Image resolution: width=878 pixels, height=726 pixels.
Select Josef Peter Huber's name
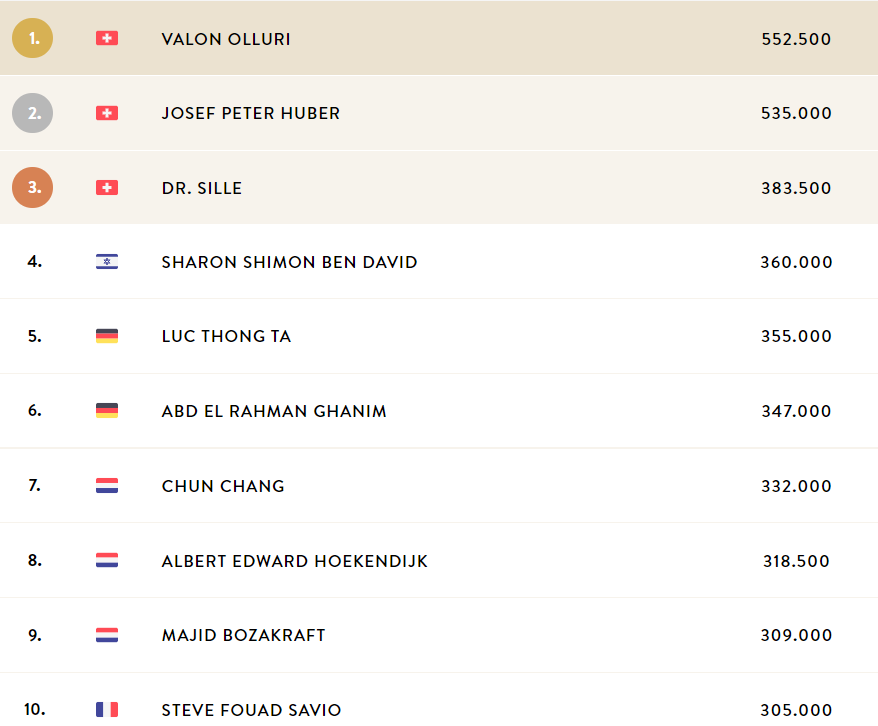pyautogui.click(x=251, y=114)
